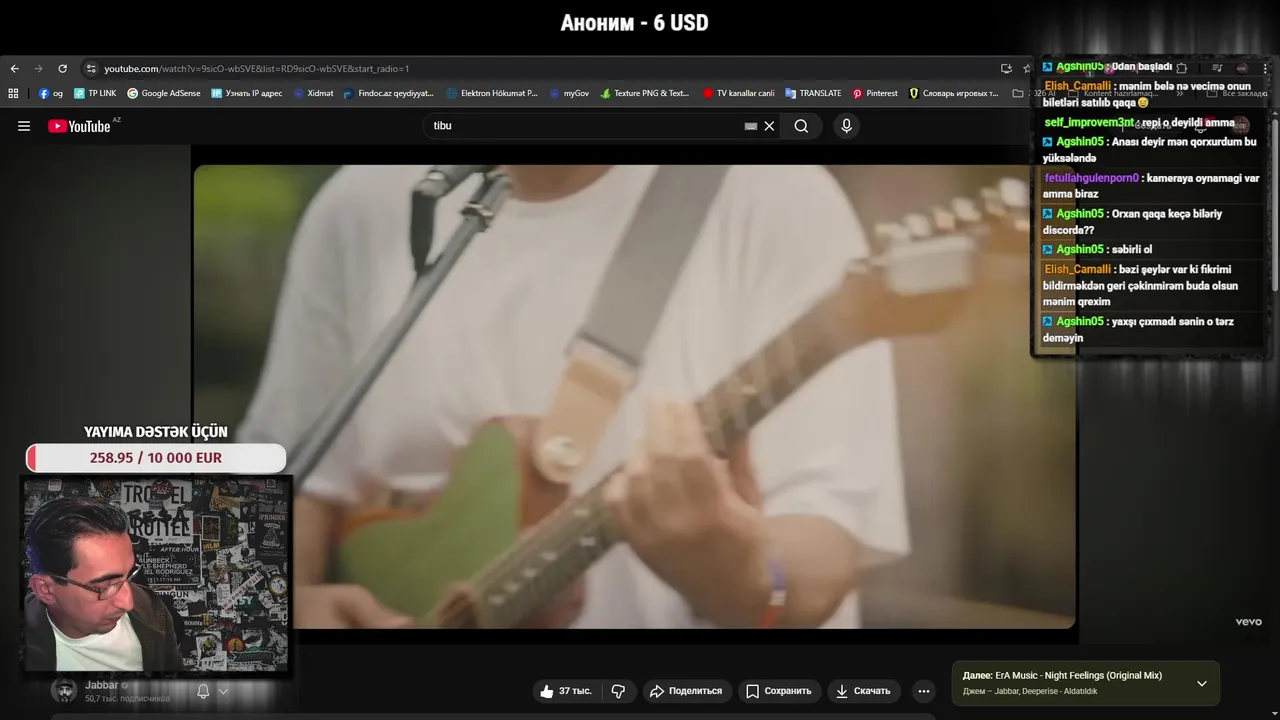Screen dimensions: 1280x720
Task: Click the browser forward arrow
Action: point(38,68)
